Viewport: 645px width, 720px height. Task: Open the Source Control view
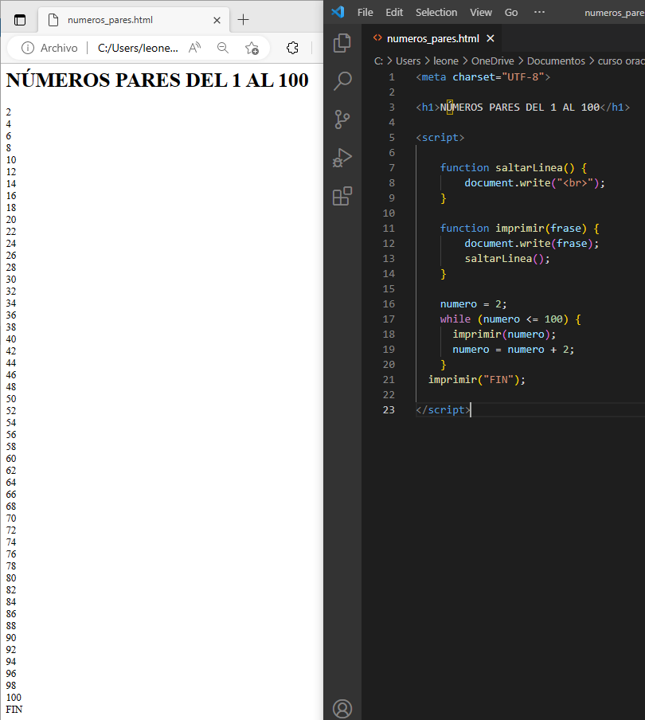coord(342,119)
